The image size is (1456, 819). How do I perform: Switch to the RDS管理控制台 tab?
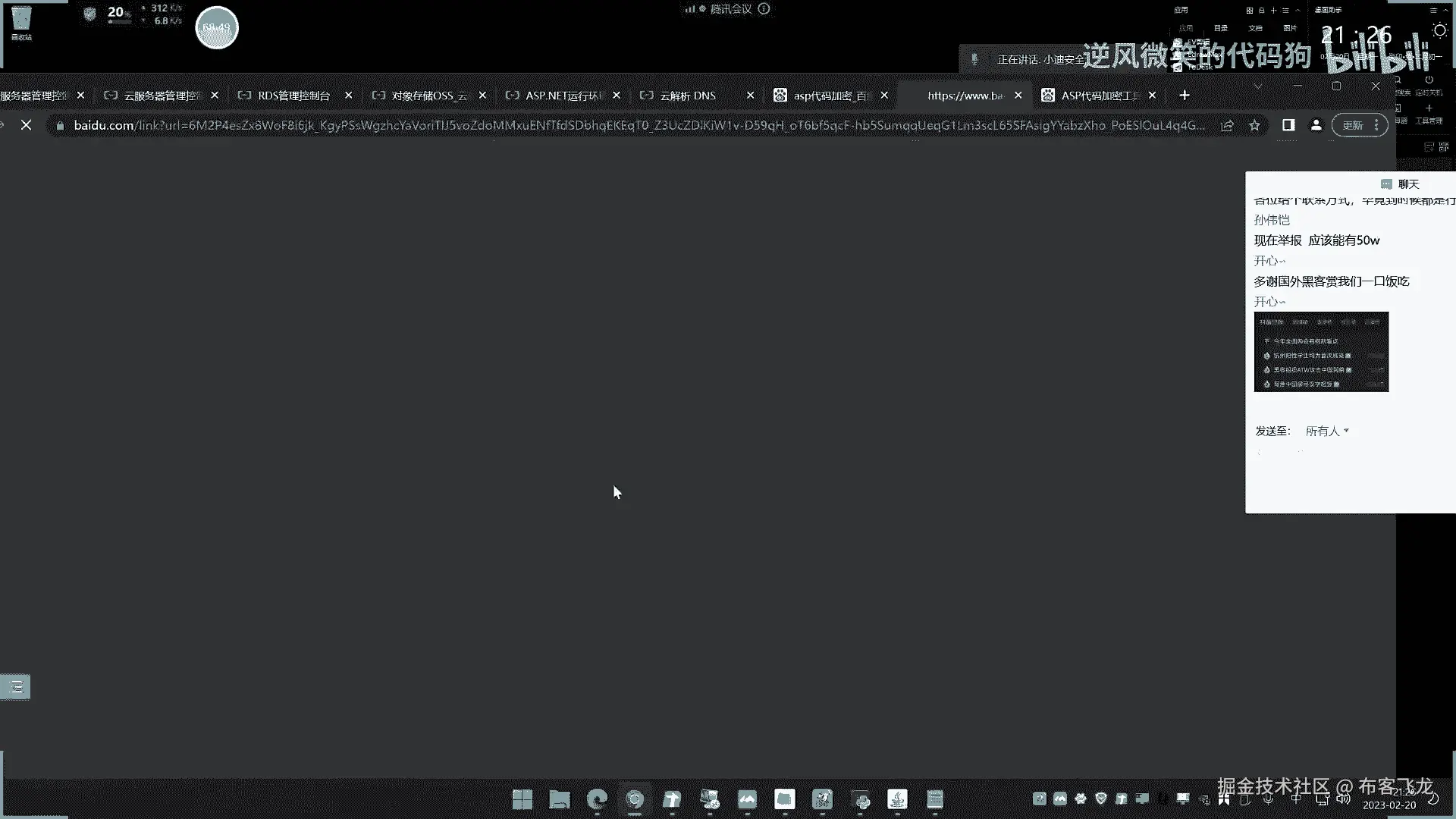tap(293, 96)
